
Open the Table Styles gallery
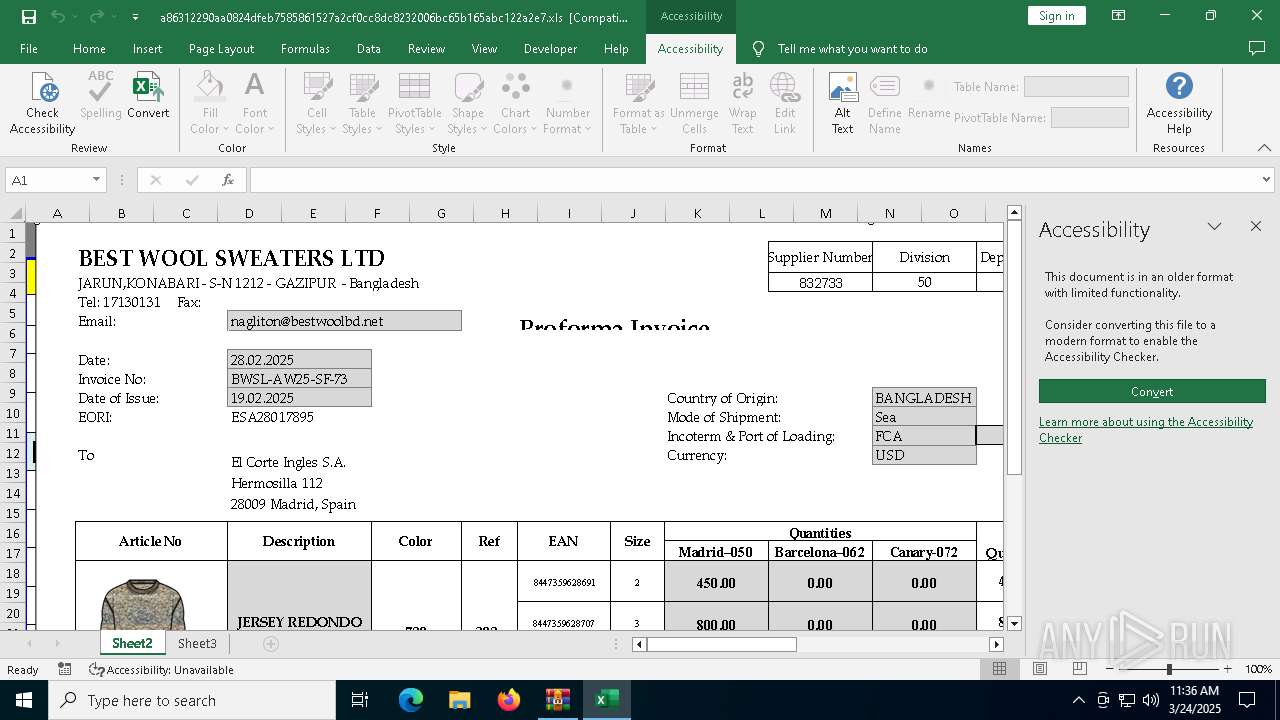[362, 103]
